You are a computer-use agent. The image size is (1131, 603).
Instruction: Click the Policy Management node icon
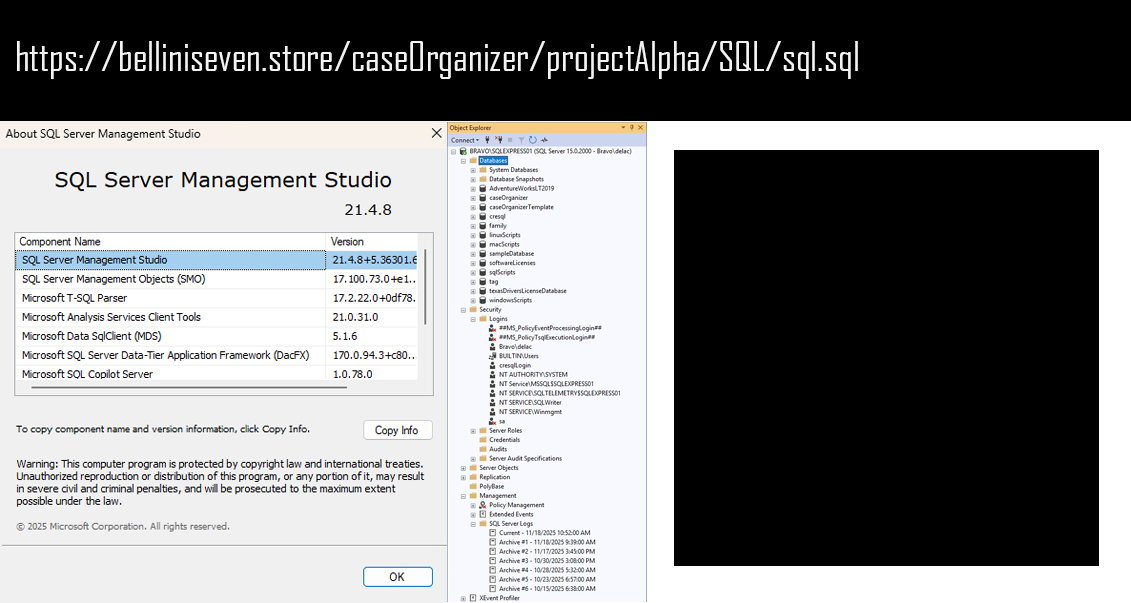tap(483, 505)
